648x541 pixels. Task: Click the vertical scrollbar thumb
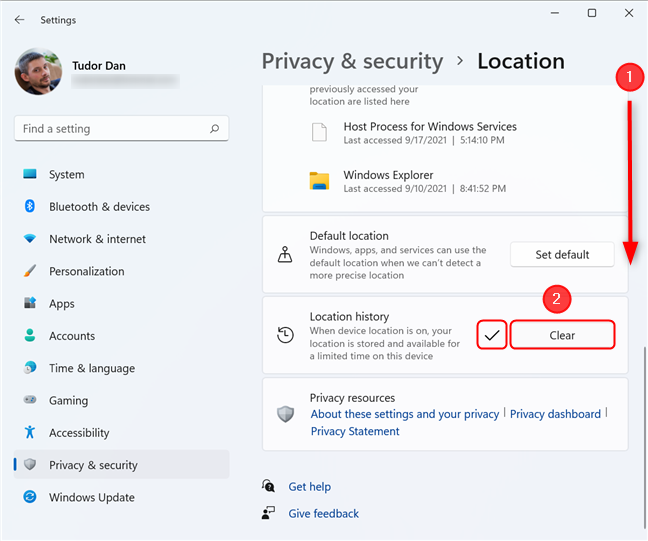(644, 437)
